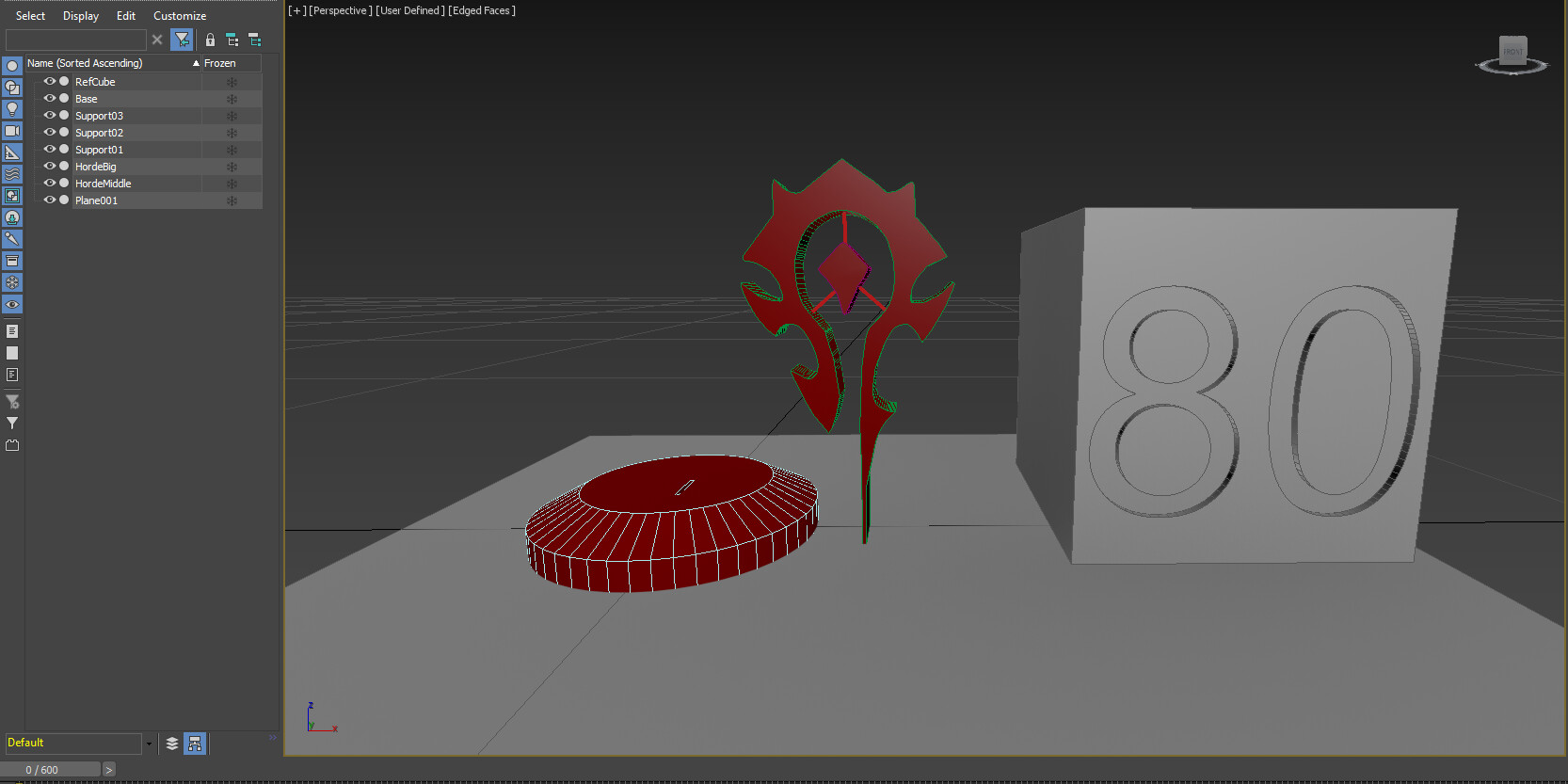Click the Display All document icon

click(12, 331)
